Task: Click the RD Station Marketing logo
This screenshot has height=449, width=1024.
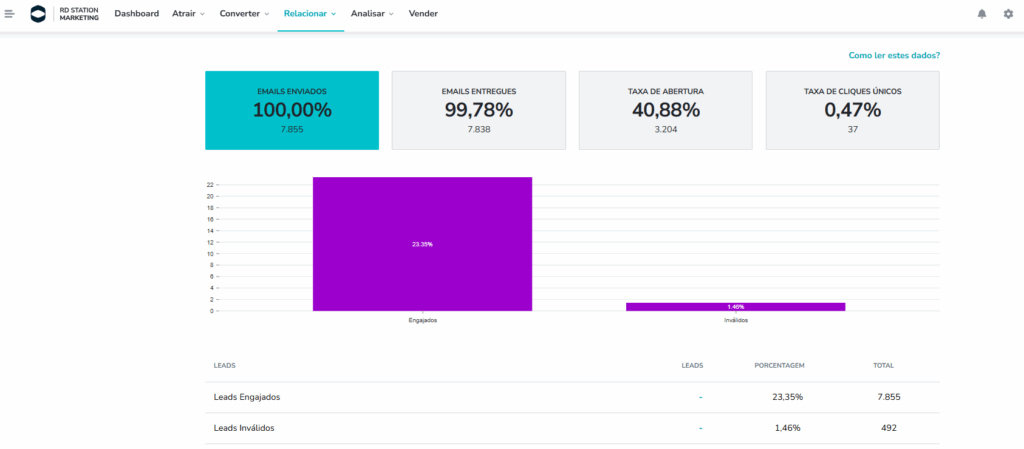Action: 65,14
